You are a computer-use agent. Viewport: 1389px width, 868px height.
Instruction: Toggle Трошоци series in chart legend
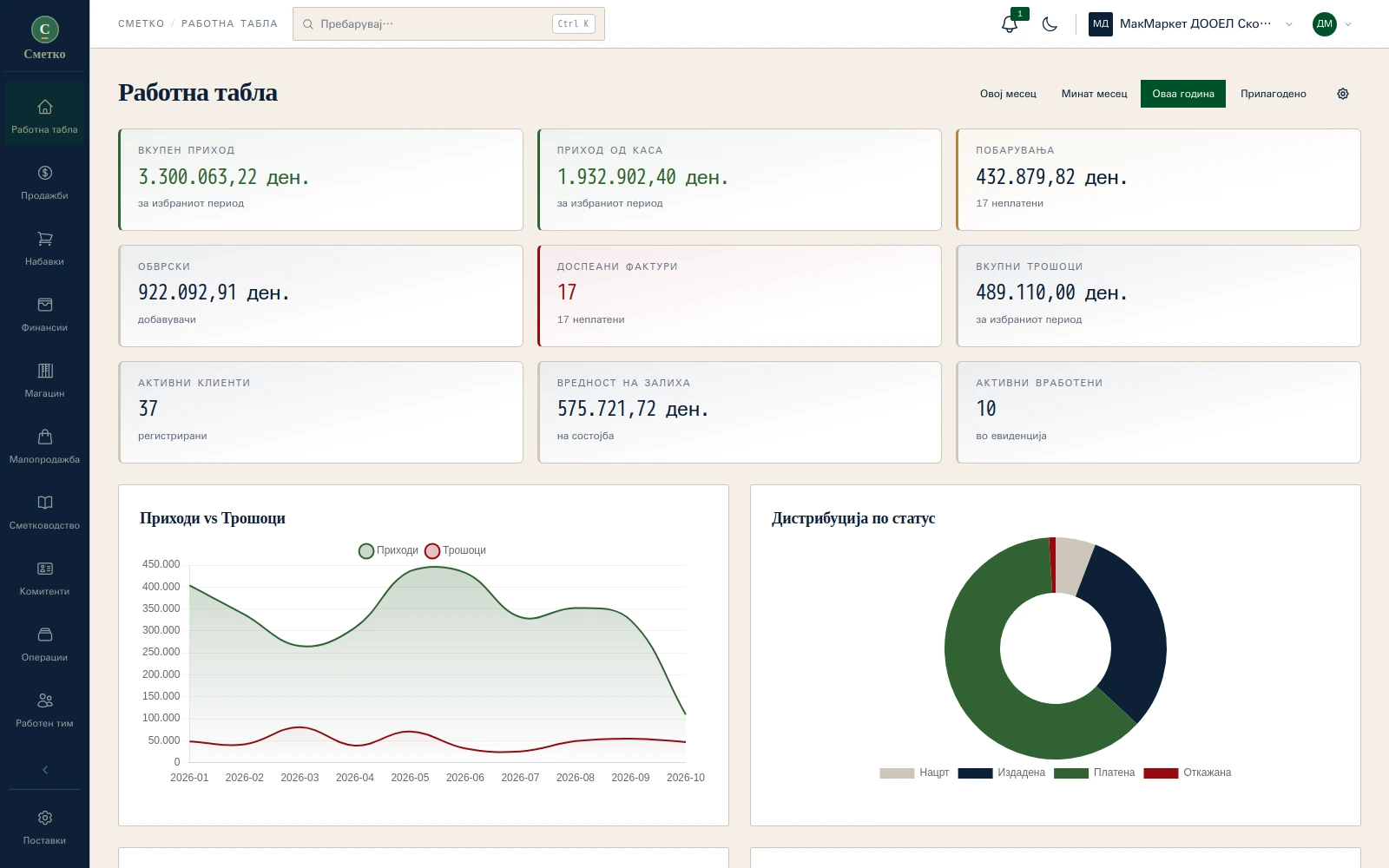click(455, 550)
